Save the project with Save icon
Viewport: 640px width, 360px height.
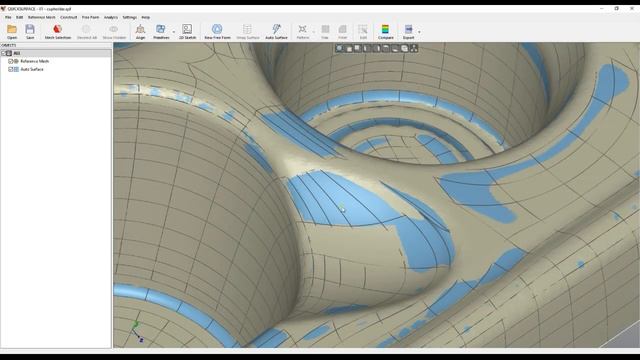click(30, 31)
